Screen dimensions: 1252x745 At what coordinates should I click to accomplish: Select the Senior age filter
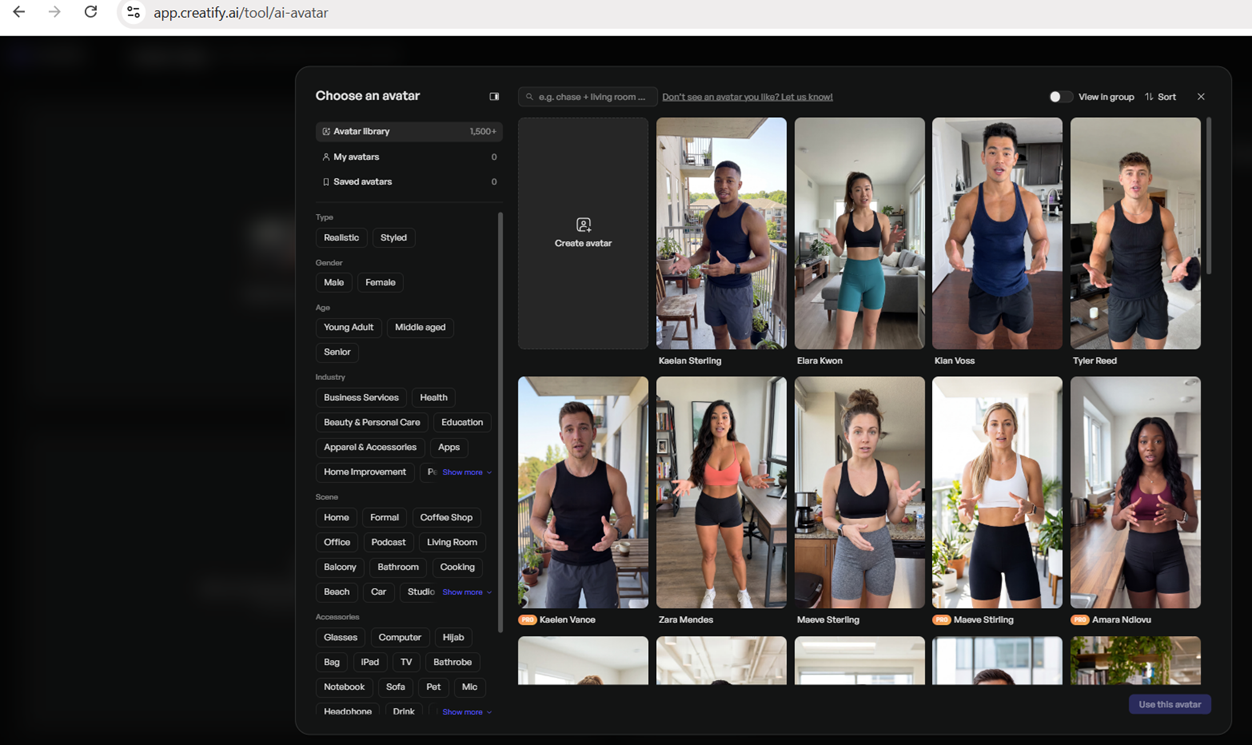pos(337,353)
